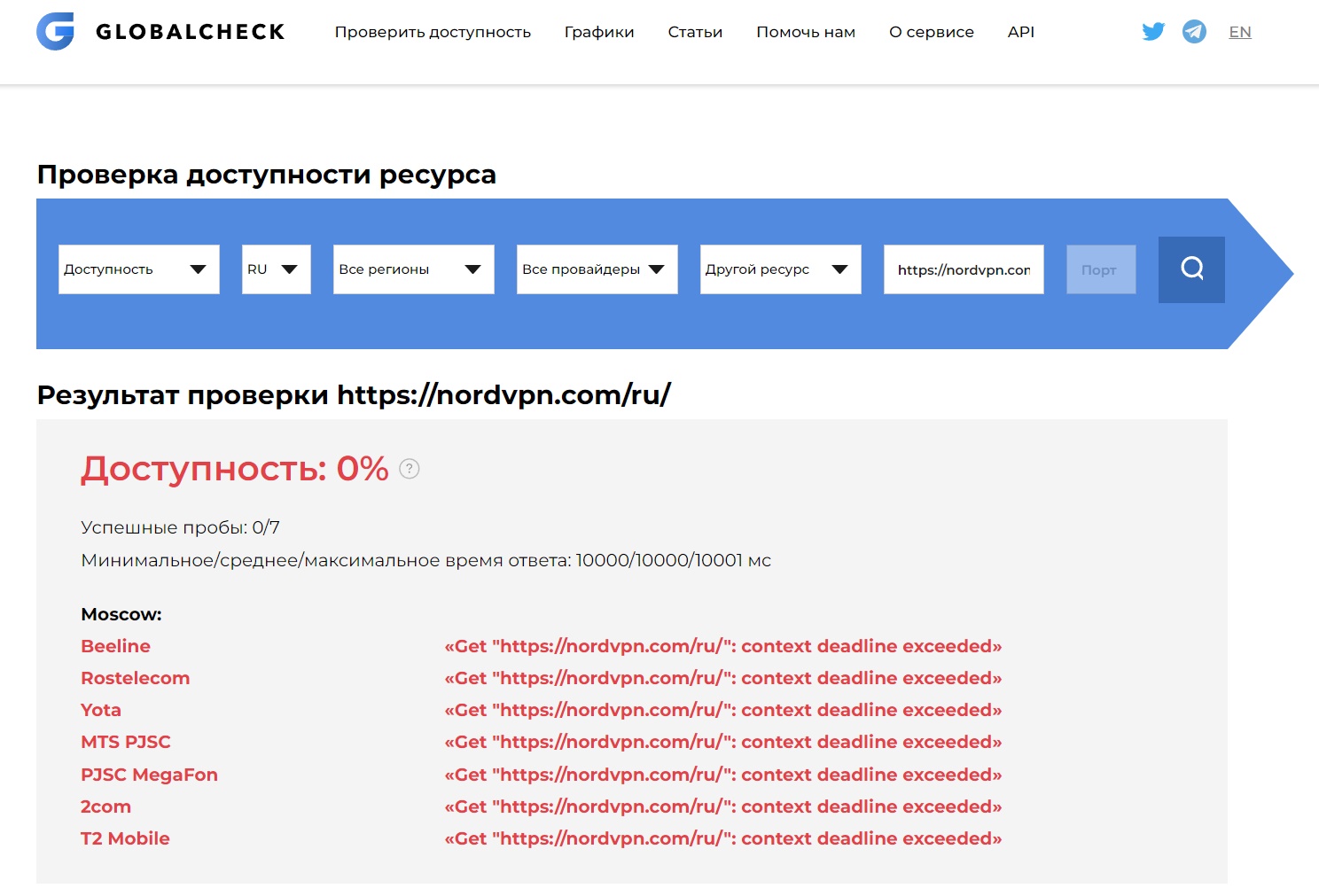Click the Rostelecom context deadline exceeded error

[x=723, y=678]
